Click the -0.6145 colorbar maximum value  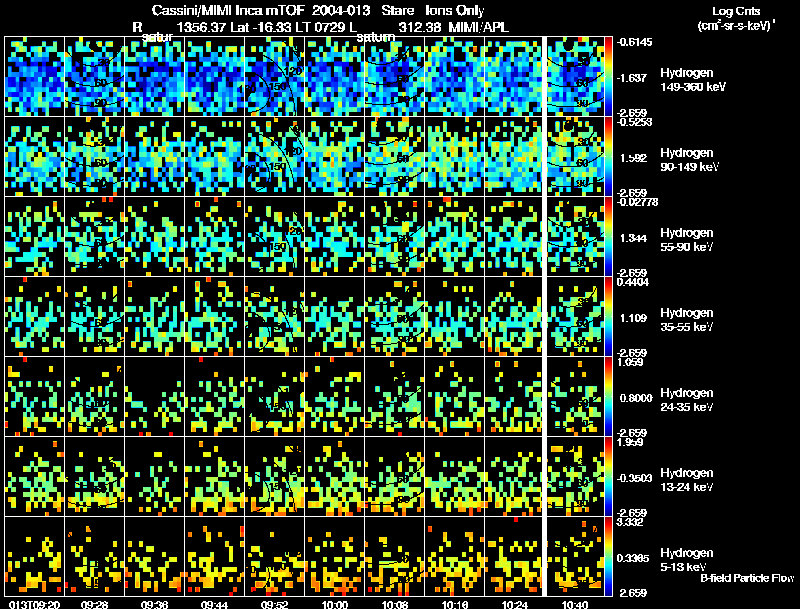click(634, 42)
